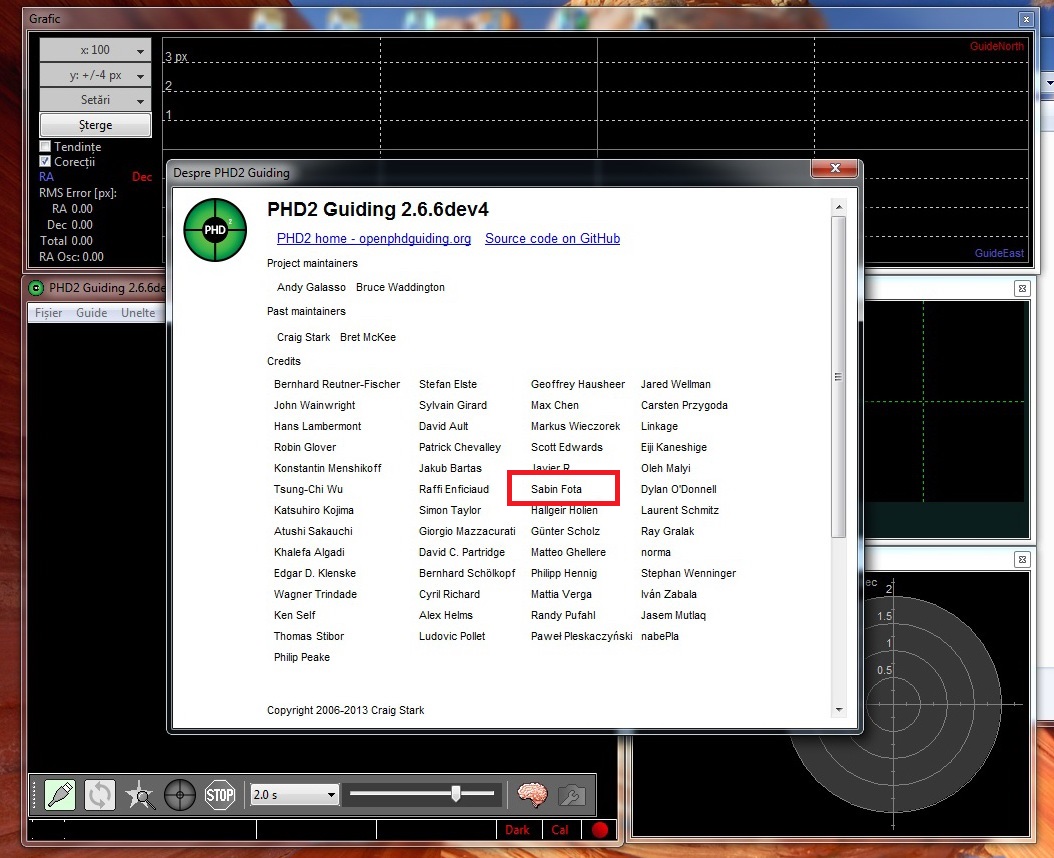Click the Cal status bar entry
1054x858 pixels.
pyautogui.click(x=560, y=830)
